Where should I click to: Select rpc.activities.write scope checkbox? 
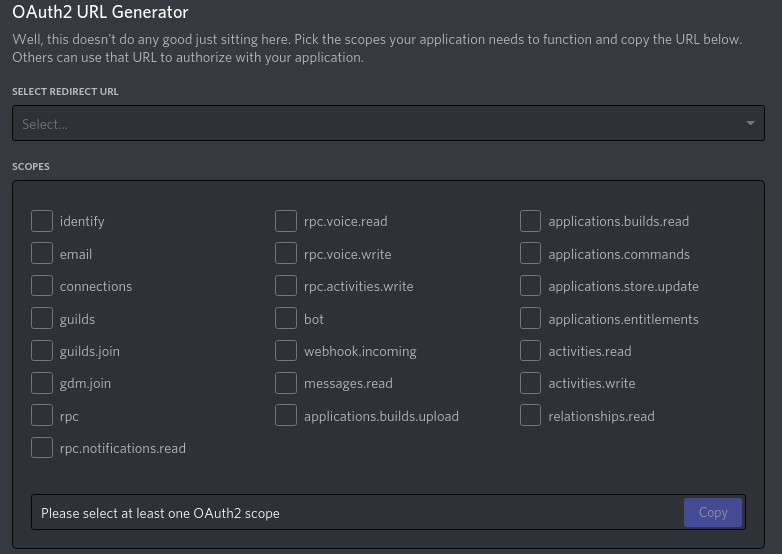click(286, 286)
